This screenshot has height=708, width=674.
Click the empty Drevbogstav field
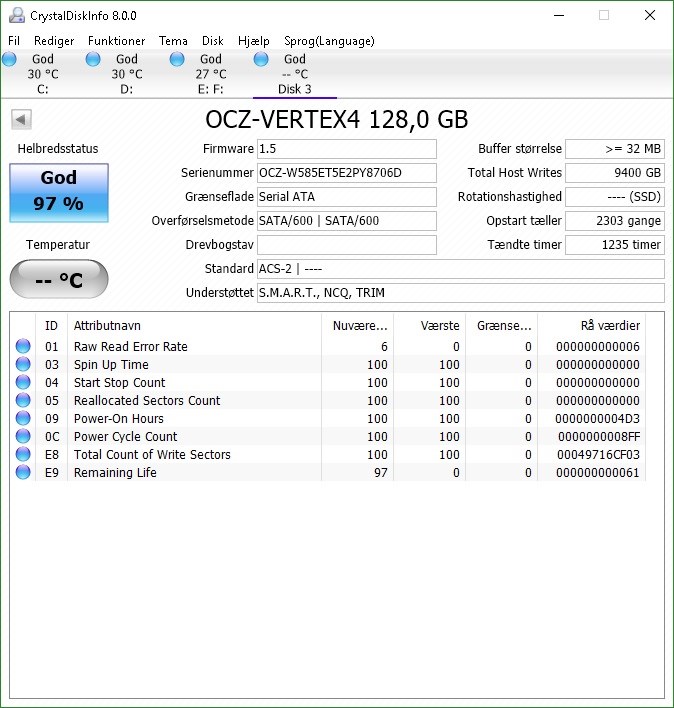(x=347, y=245)
